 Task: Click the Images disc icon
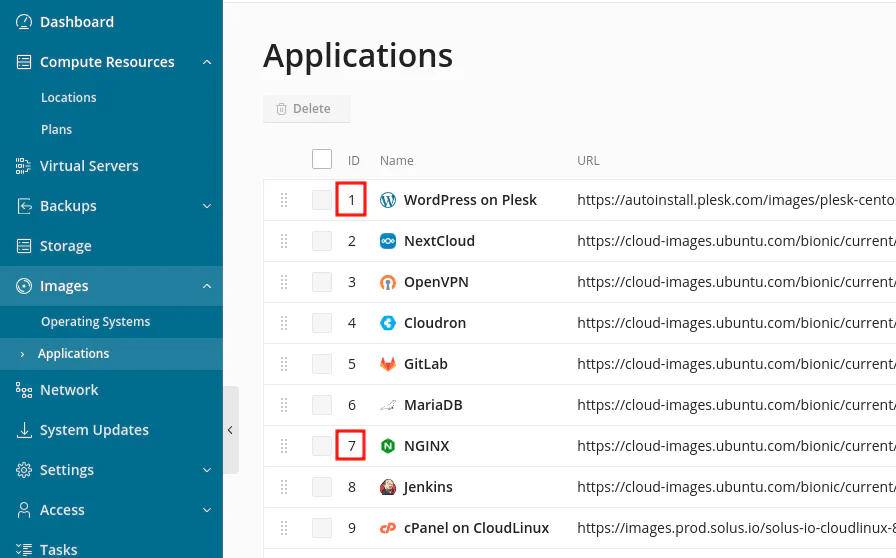pos(24,286)
